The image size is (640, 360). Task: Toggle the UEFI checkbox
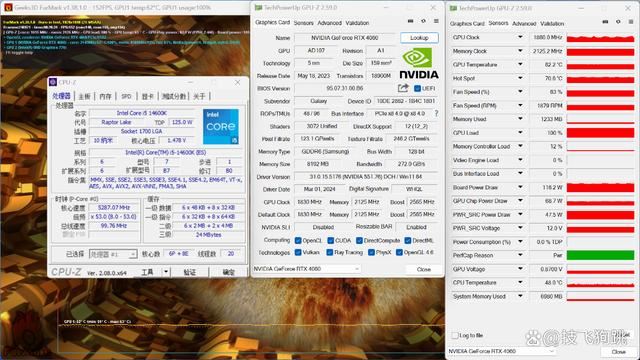point(417,88)
